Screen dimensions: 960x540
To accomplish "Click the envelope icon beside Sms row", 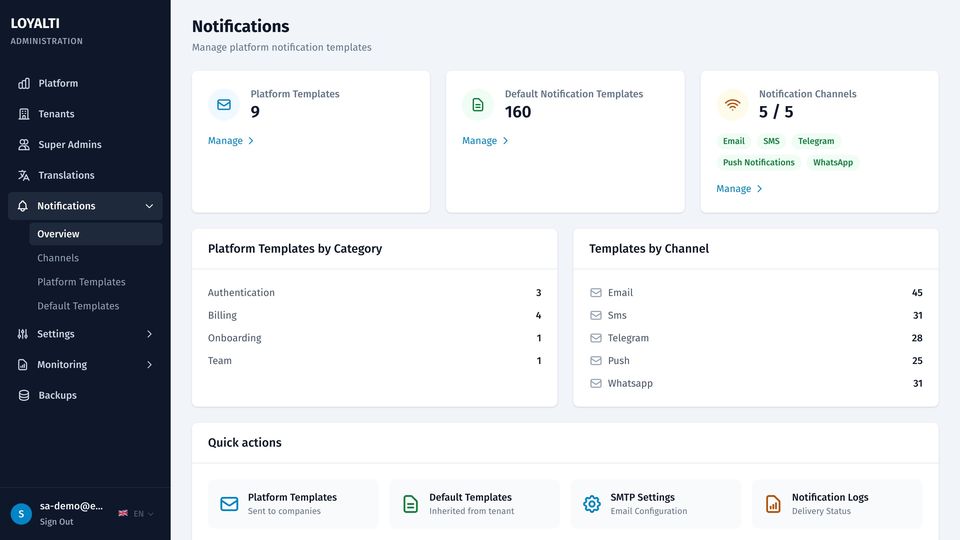I will [596, 315].
